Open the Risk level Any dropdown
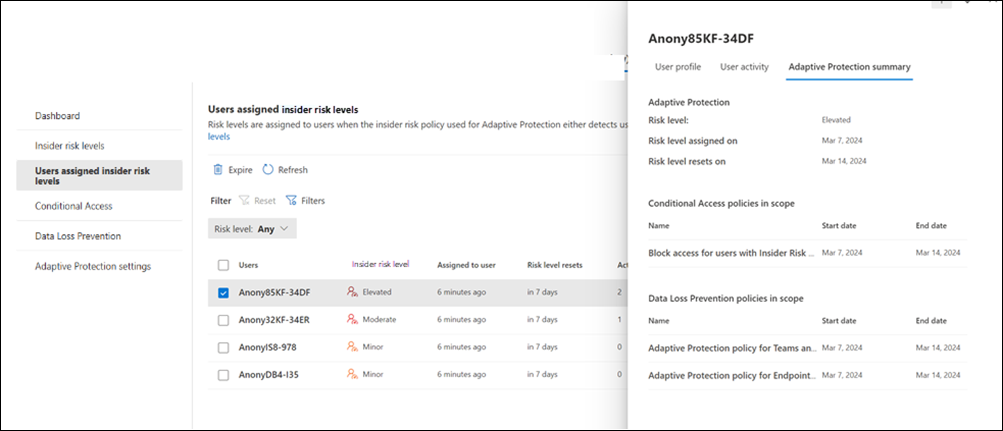Screen dimensions: 1003x431 pos(255,229)
